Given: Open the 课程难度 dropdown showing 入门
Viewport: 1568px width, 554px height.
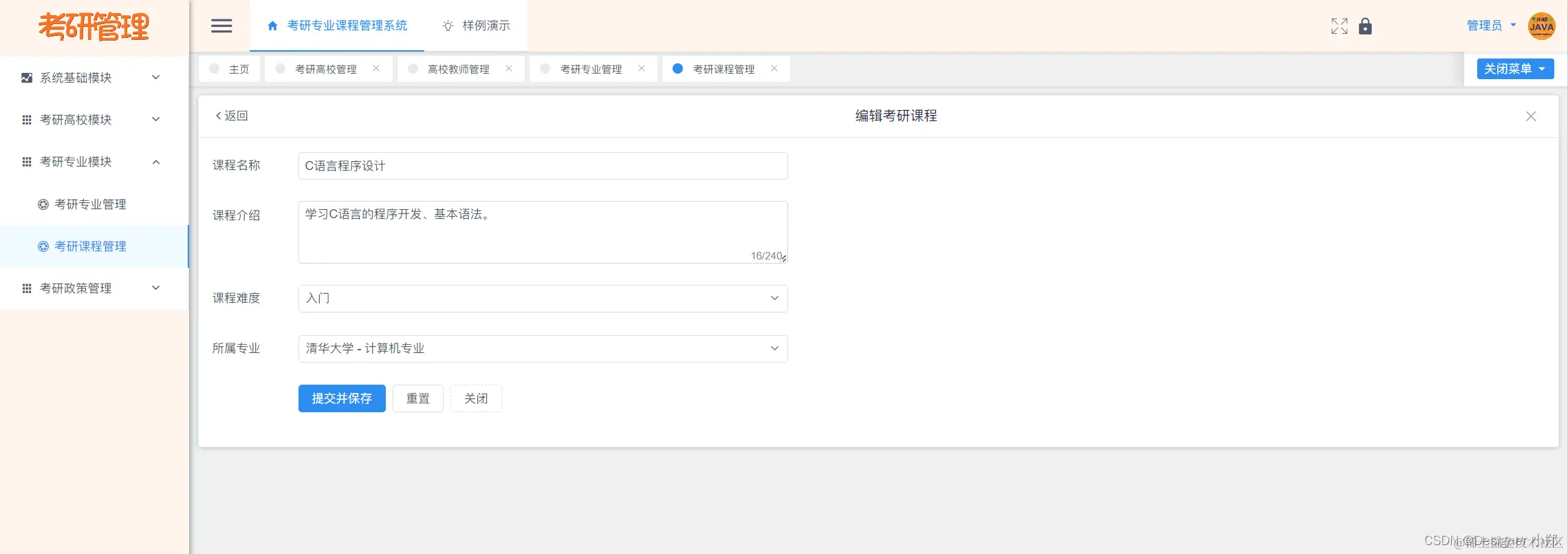Looking at the screenshot, I should click(543, 299).
